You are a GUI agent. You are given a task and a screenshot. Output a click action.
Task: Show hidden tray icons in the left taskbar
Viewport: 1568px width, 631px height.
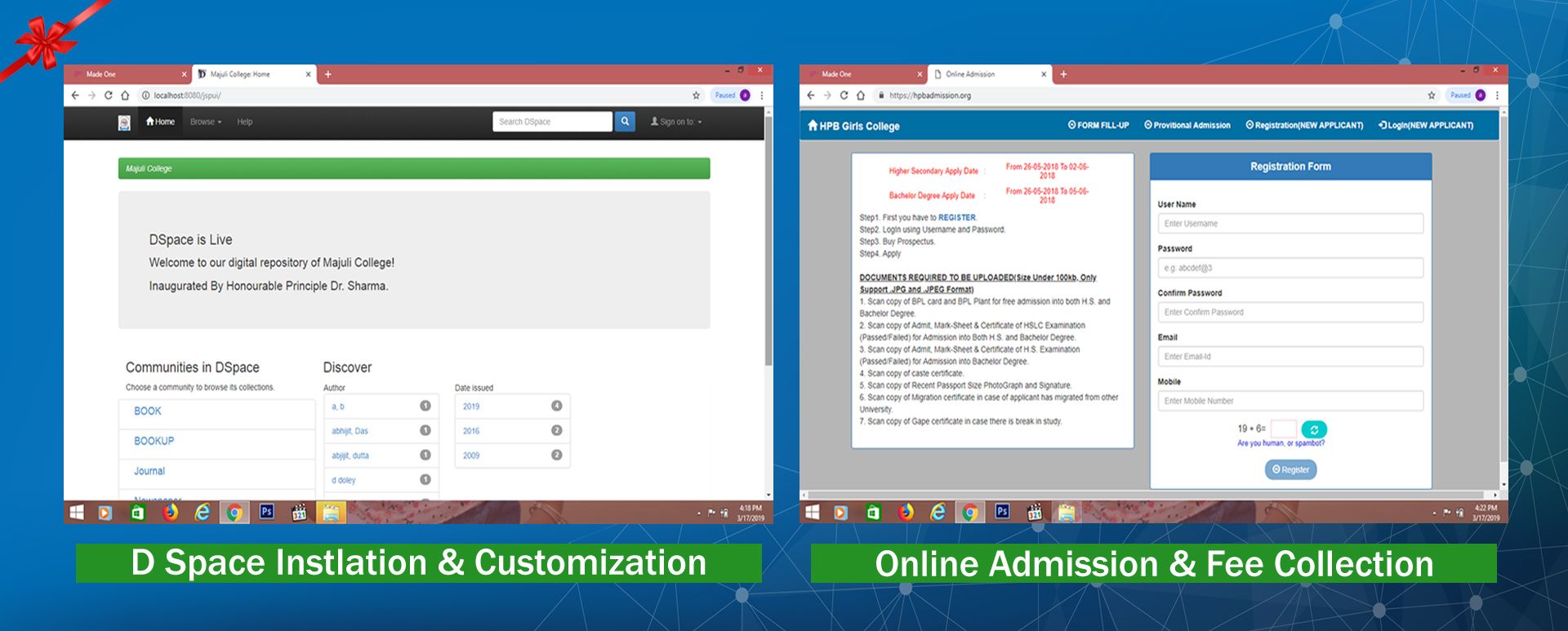point(699,513)
